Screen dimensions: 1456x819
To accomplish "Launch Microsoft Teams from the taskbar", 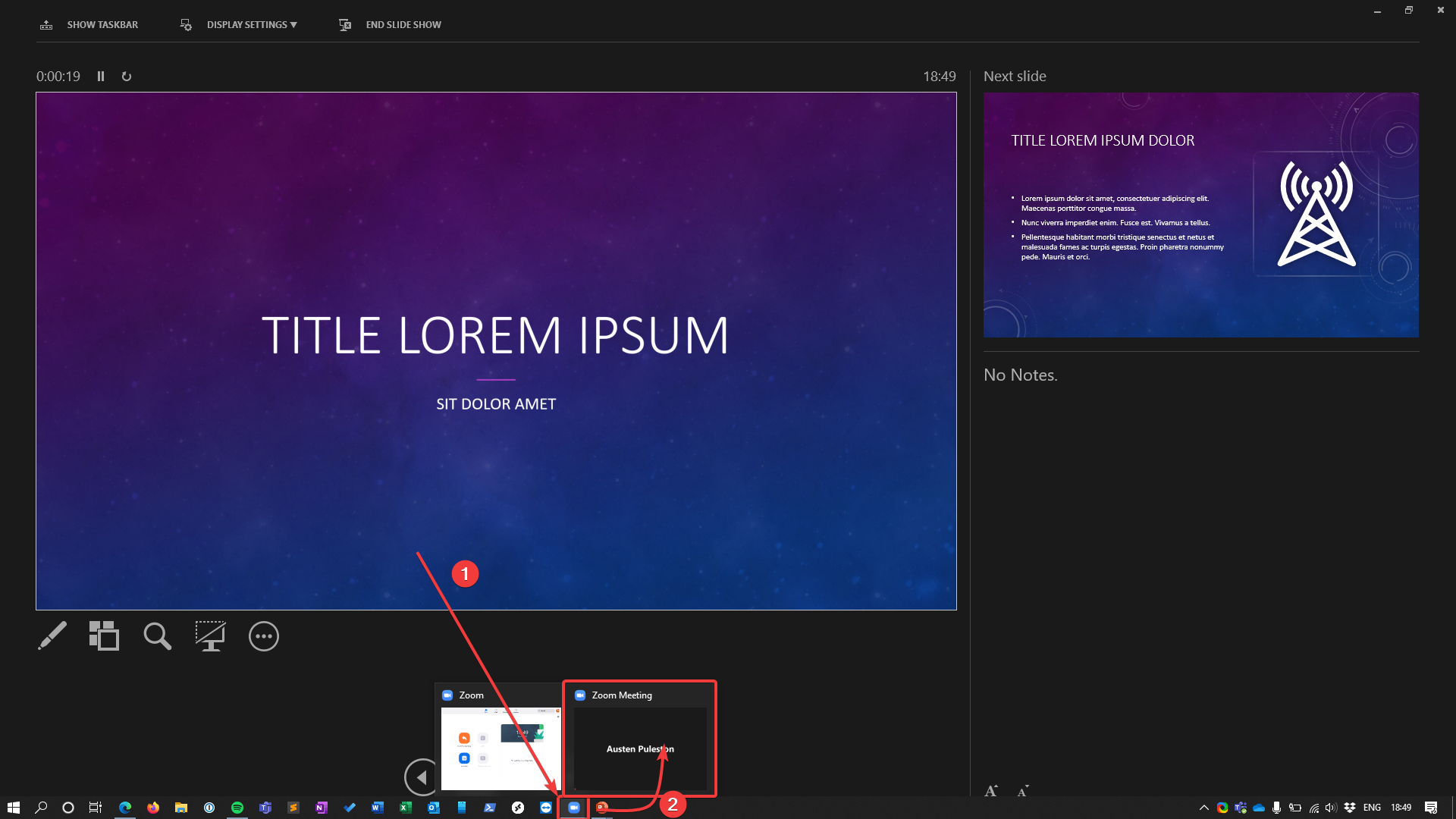I will click(265, 808).
